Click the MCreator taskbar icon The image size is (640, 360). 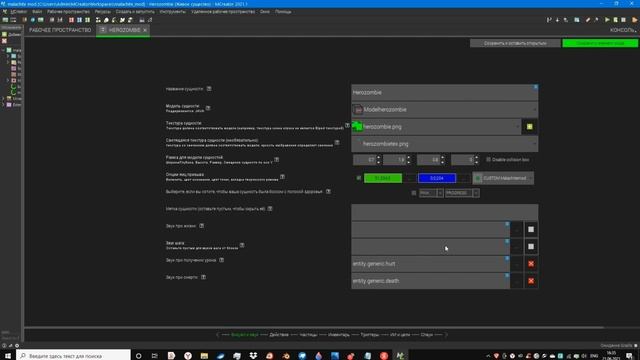(x=400, y=356)
